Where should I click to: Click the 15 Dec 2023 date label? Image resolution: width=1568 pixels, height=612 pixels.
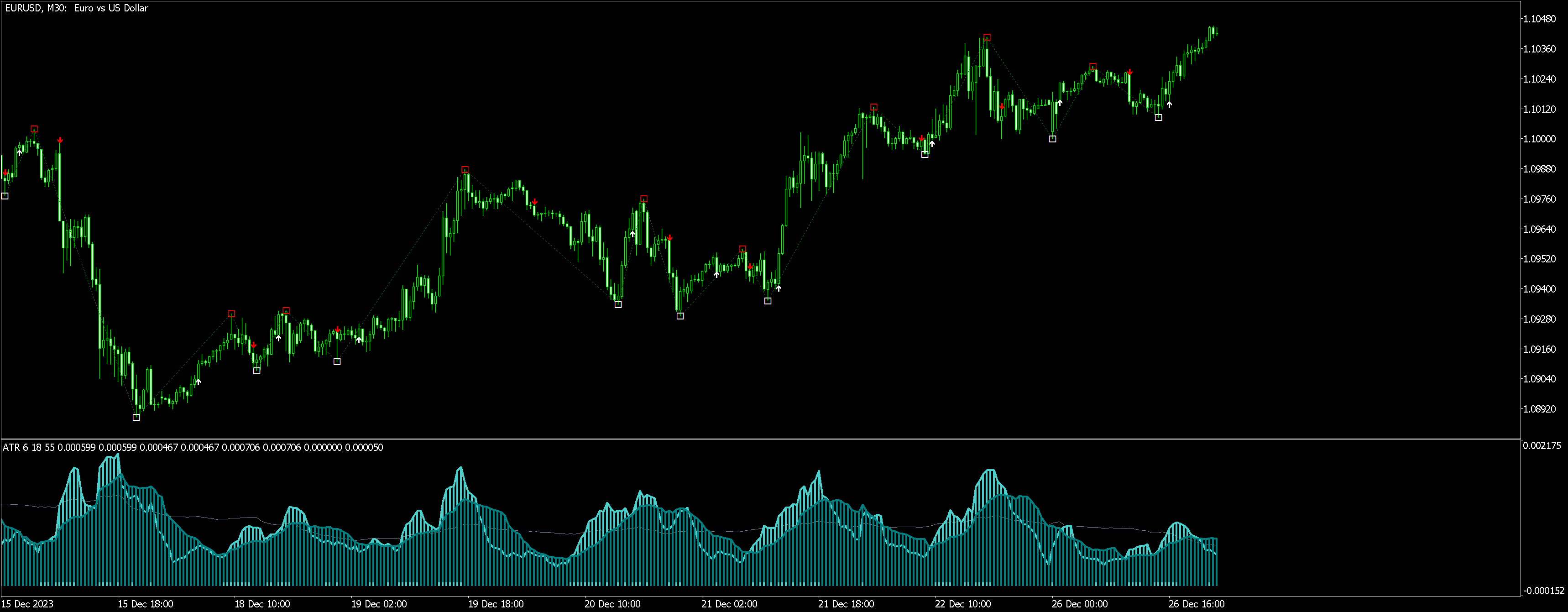pyautogui.click(x=27, y=604)
